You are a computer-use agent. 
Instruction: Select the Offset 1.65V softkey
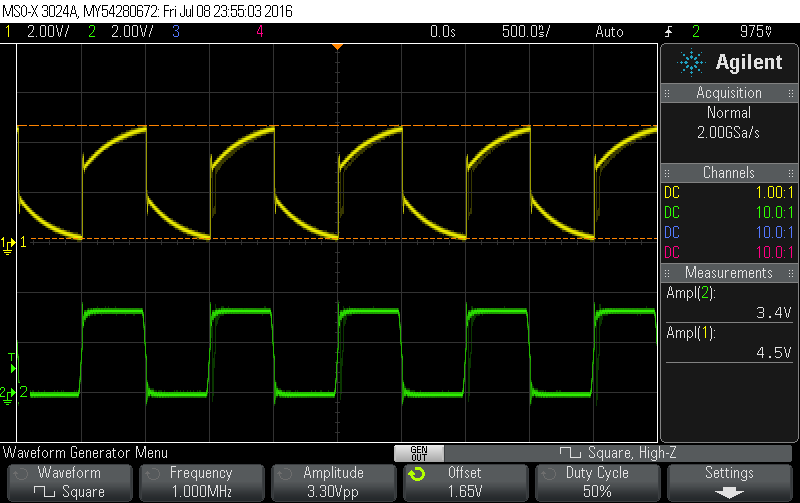pos(465,483)
